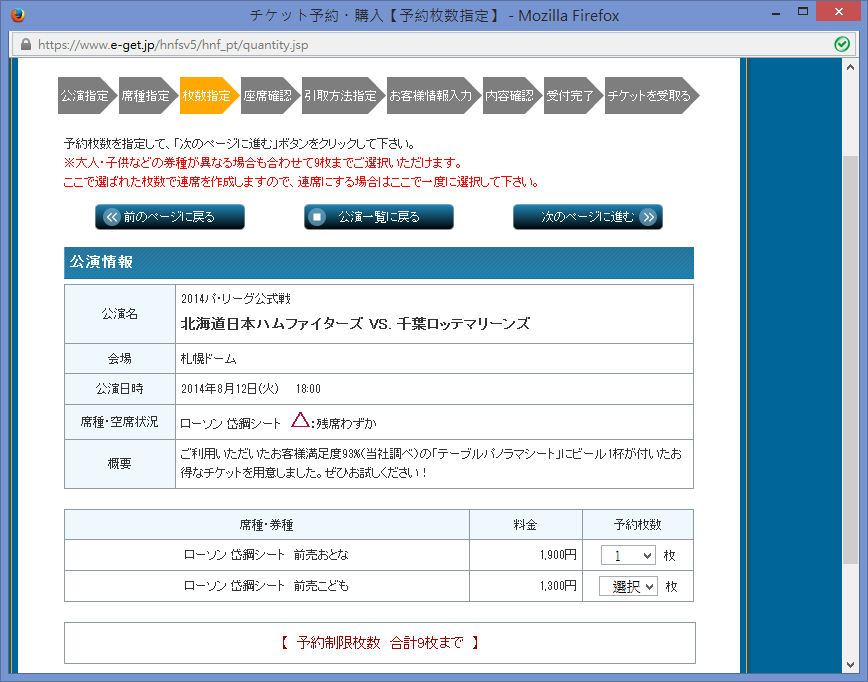Select the 内容確認 step tab

(x=512, y=96)
